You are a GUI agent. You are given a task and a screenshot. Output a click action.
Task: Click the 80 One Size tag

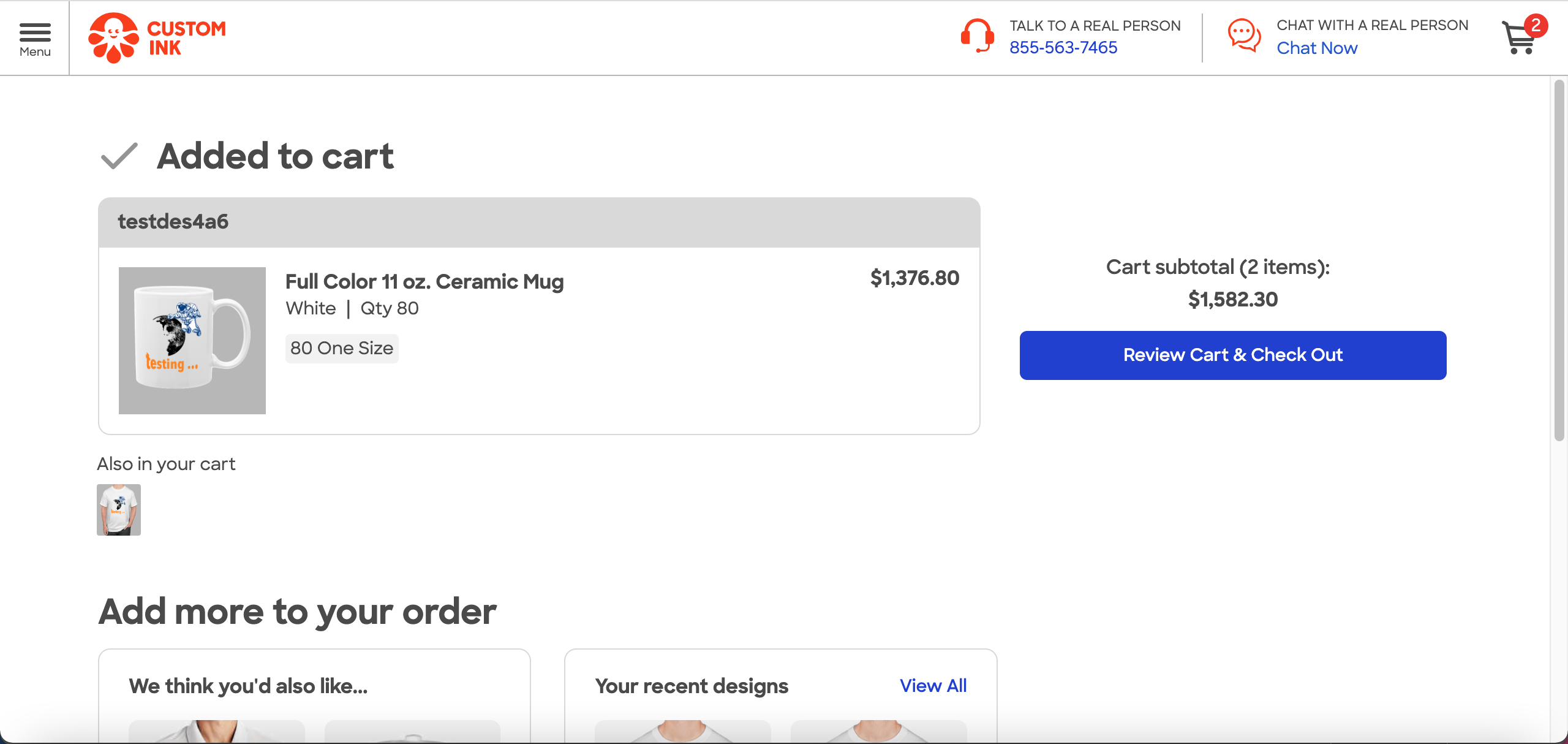(x=342, y=348)
